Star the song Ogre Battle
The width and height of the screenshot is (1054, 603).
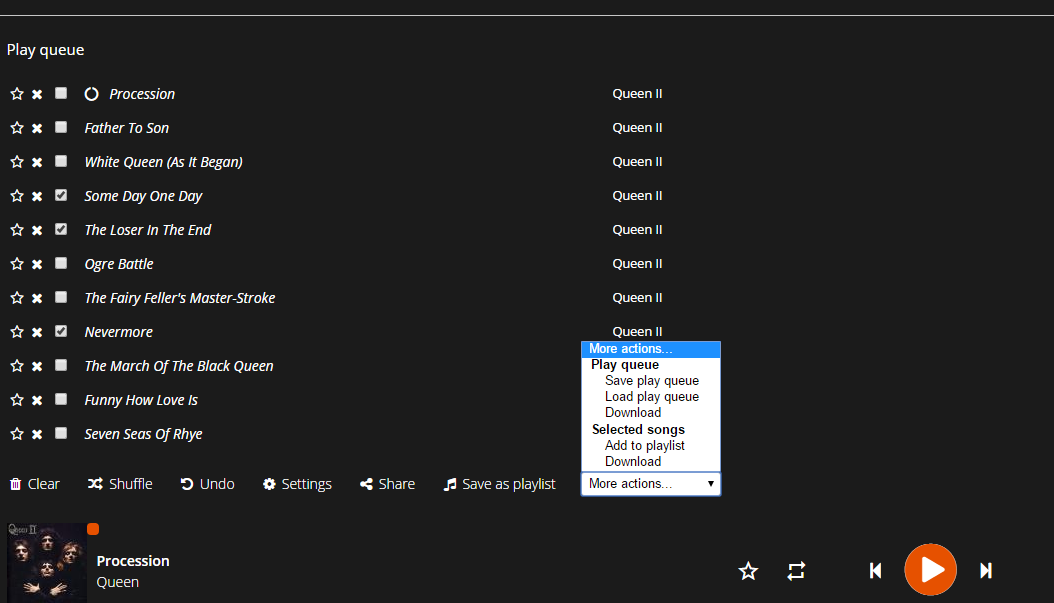coord(17,264)
